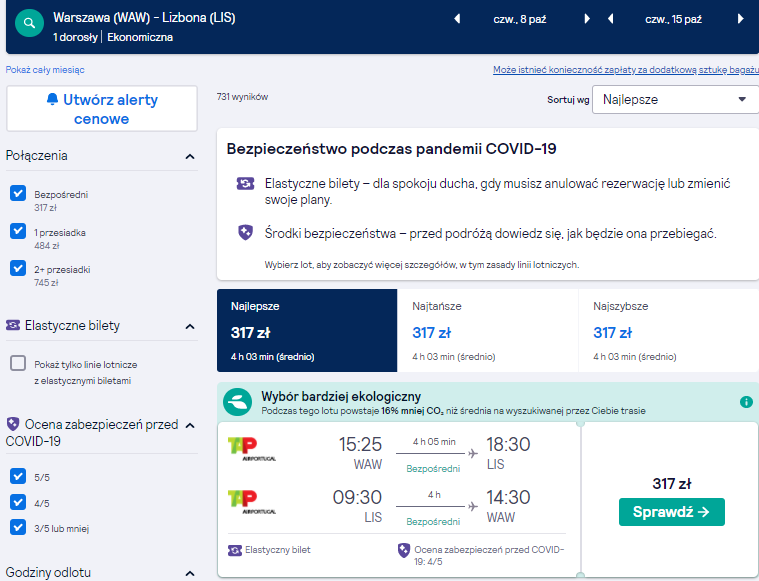Uncheck the 5/5 safety rating checkbox

coord(18,476)
